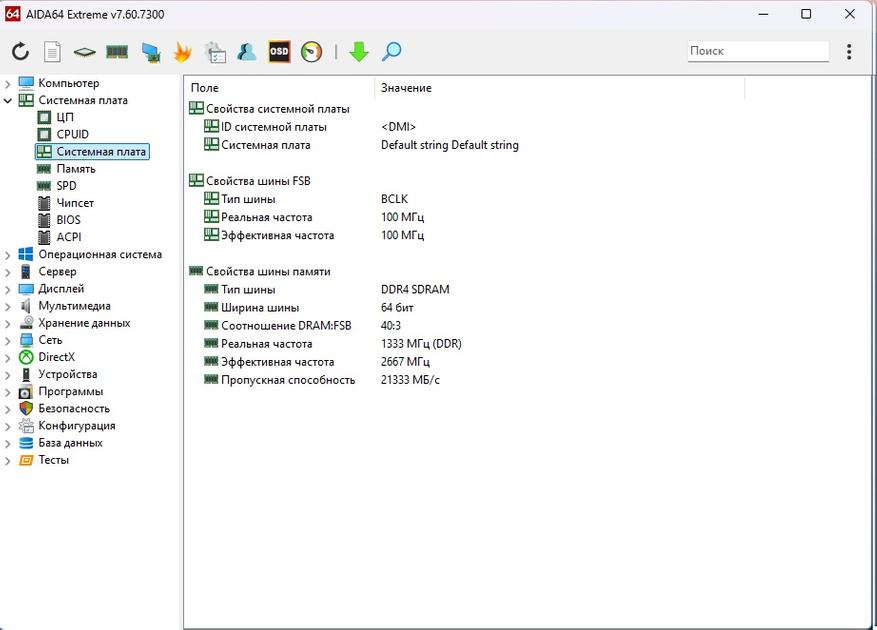Click the 21333 МБ/с throughput value
Screen dimensions: 877x630
[x=410, y=380]
